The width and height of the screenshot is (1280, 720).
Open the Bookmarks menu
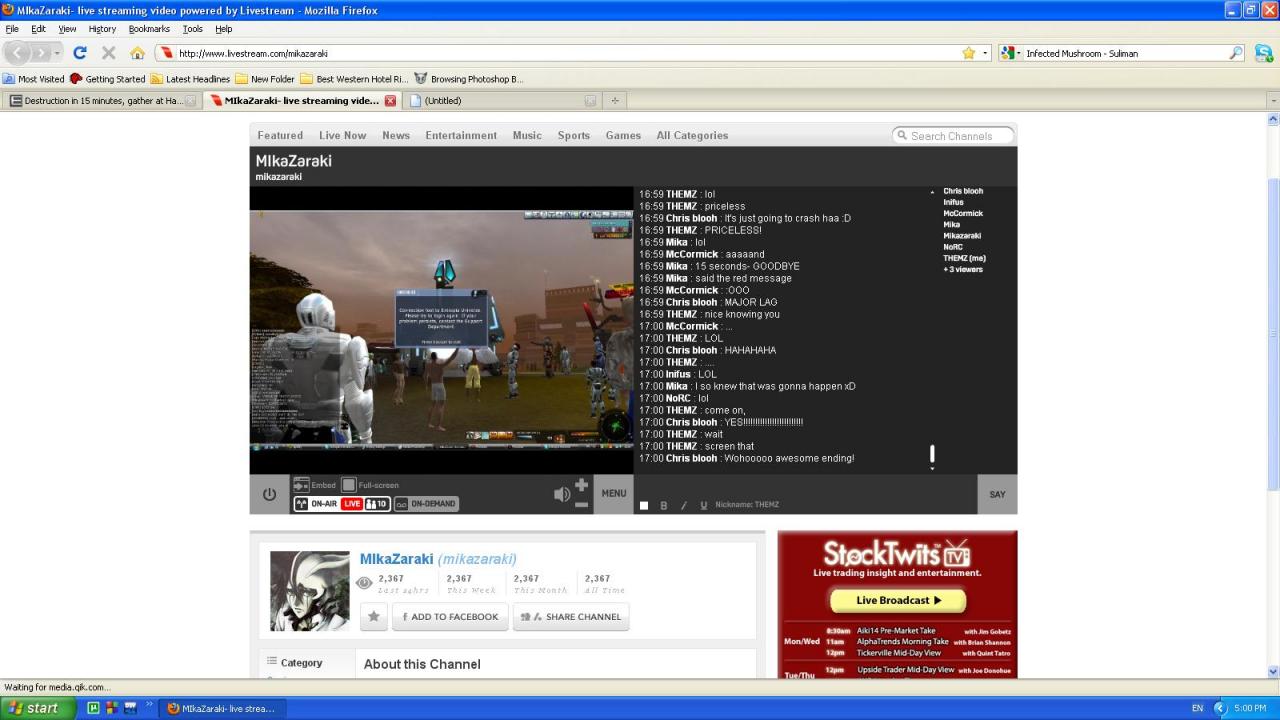coord(149,29)
